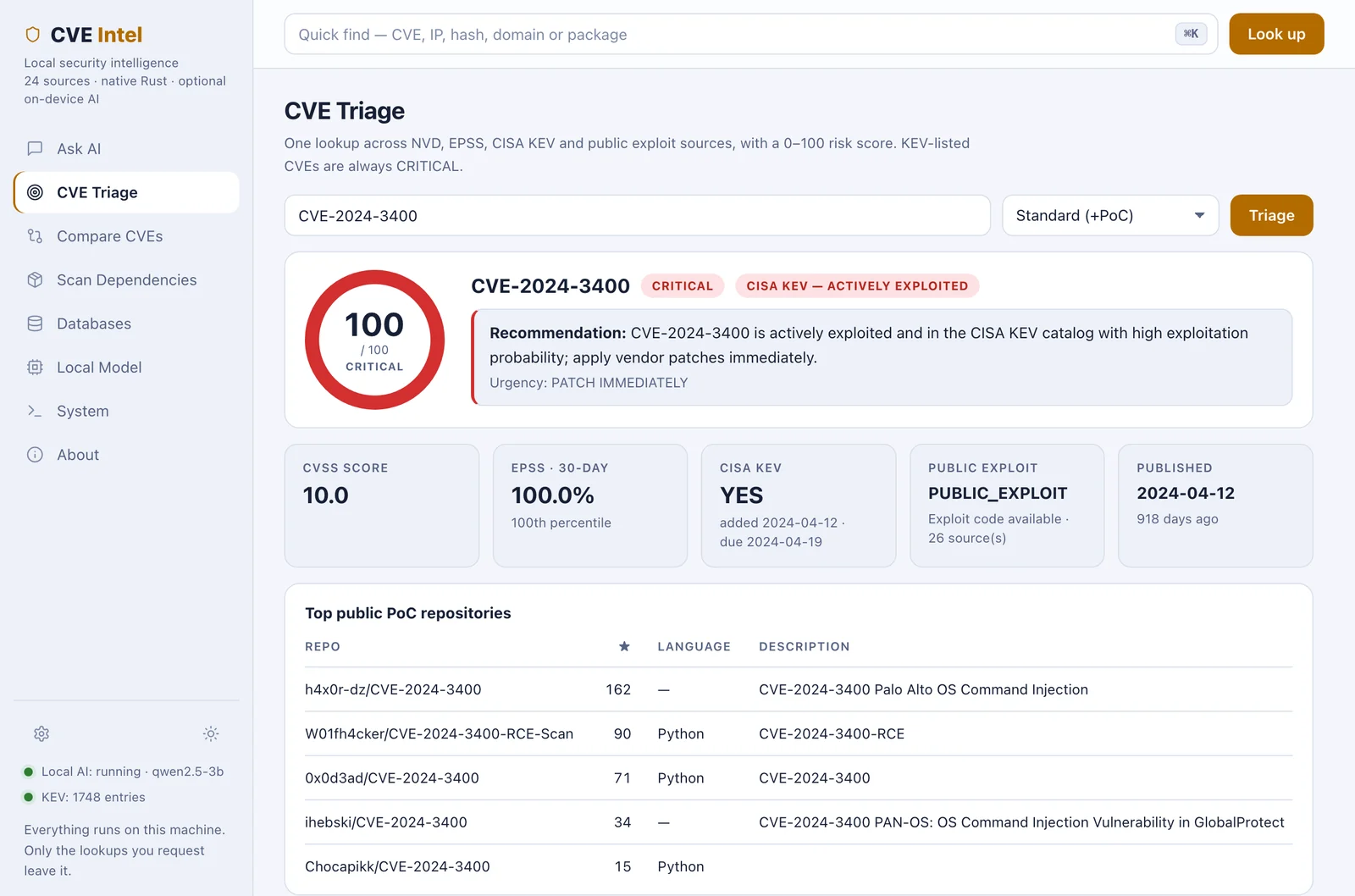The height and width of the screenshot is (896, 1355).
Task: Click the Local AI running status dot
Action: click(x=28, y=772)
